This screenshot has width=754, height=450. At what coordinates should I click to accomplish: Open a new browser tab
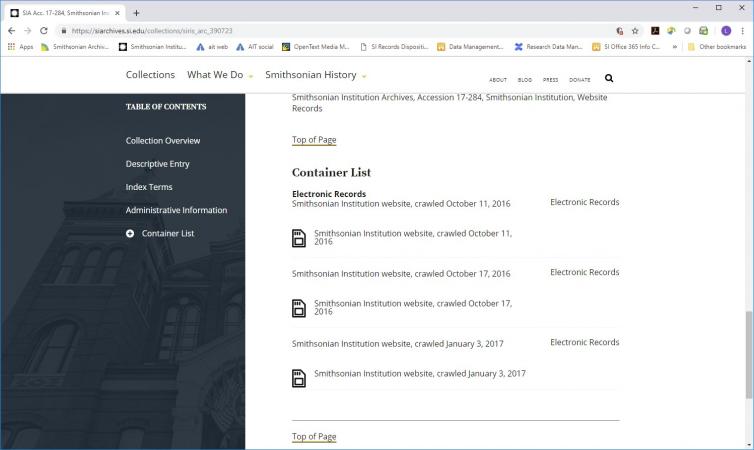coord(136,13)
